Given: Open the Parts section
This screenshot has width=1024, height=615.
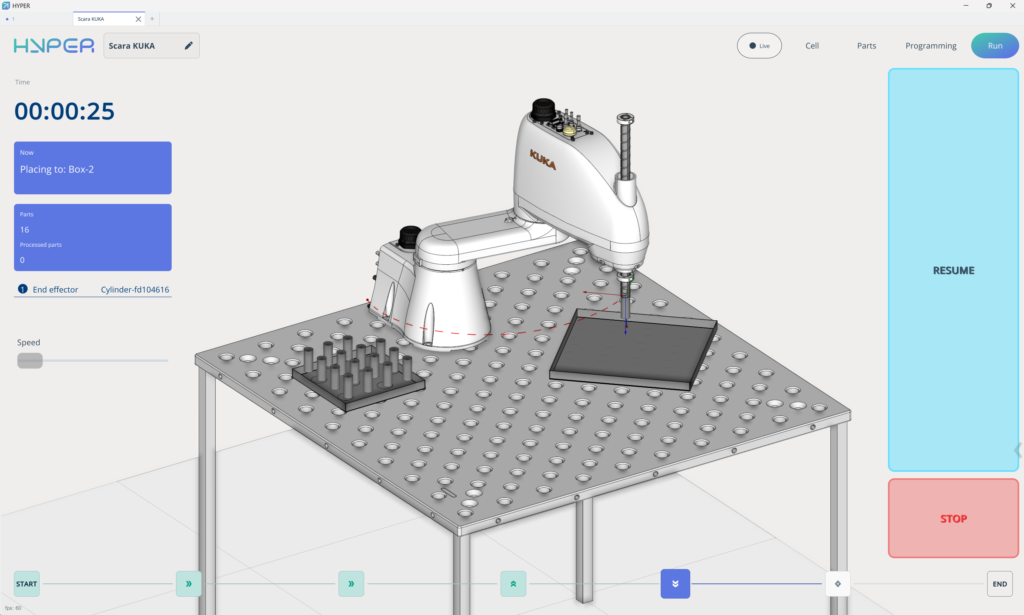Looking at the screenshot, I should [x=865, y=45].
